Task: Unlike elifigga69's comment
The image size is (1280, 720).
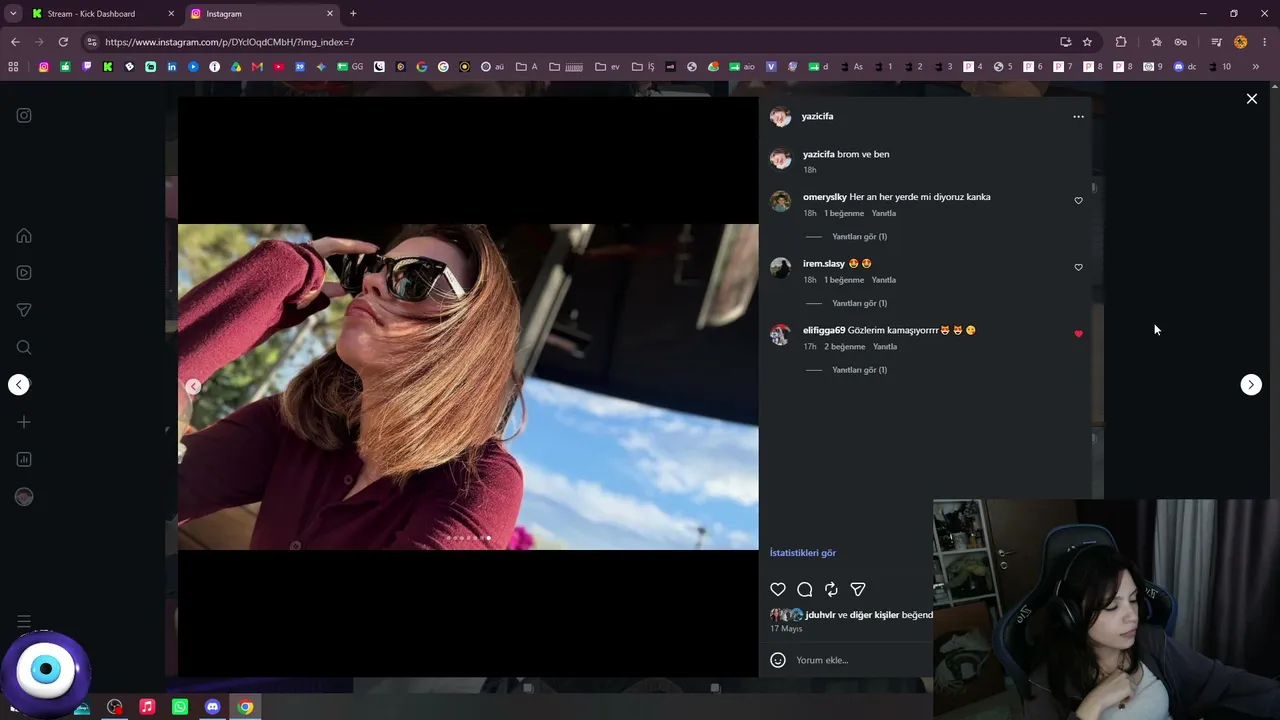Action: click(1078, 334)
